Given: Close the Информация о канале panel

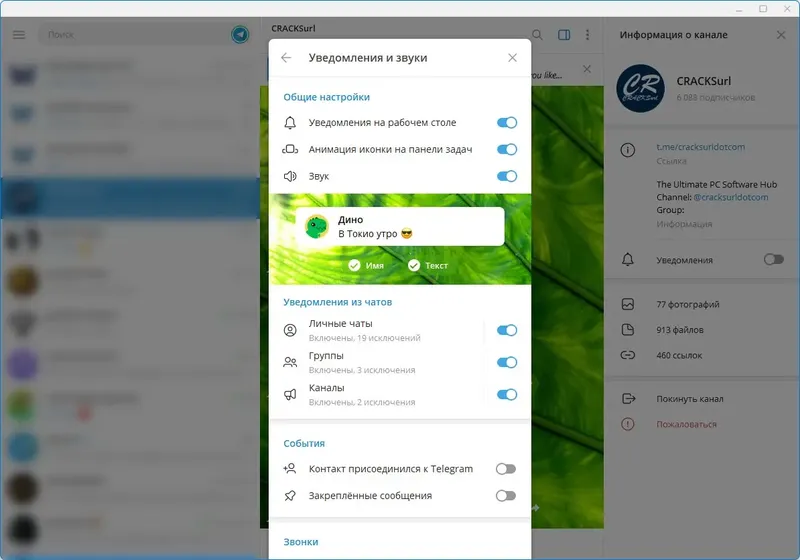Looking at the screenshot, I should coord(781,35).
